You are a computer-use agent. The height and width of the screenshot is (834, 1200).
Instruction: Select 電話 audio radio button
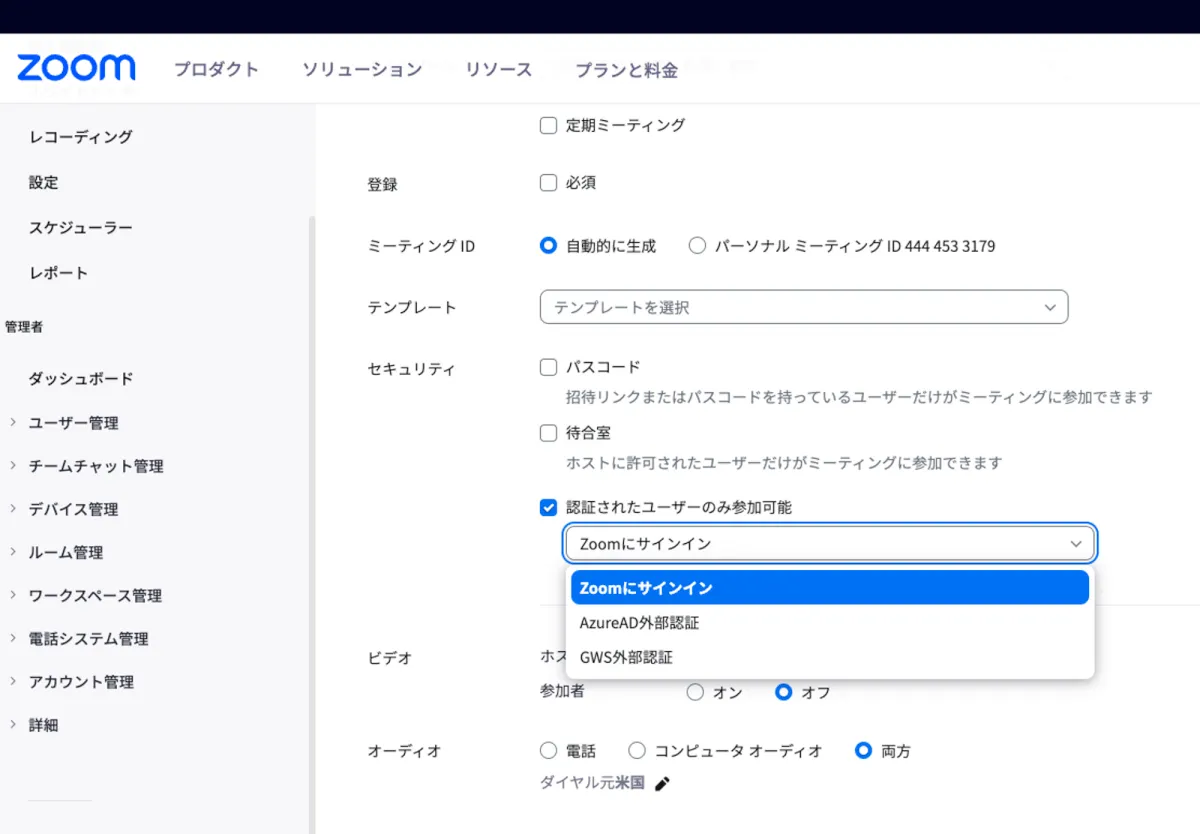point(548,751)
